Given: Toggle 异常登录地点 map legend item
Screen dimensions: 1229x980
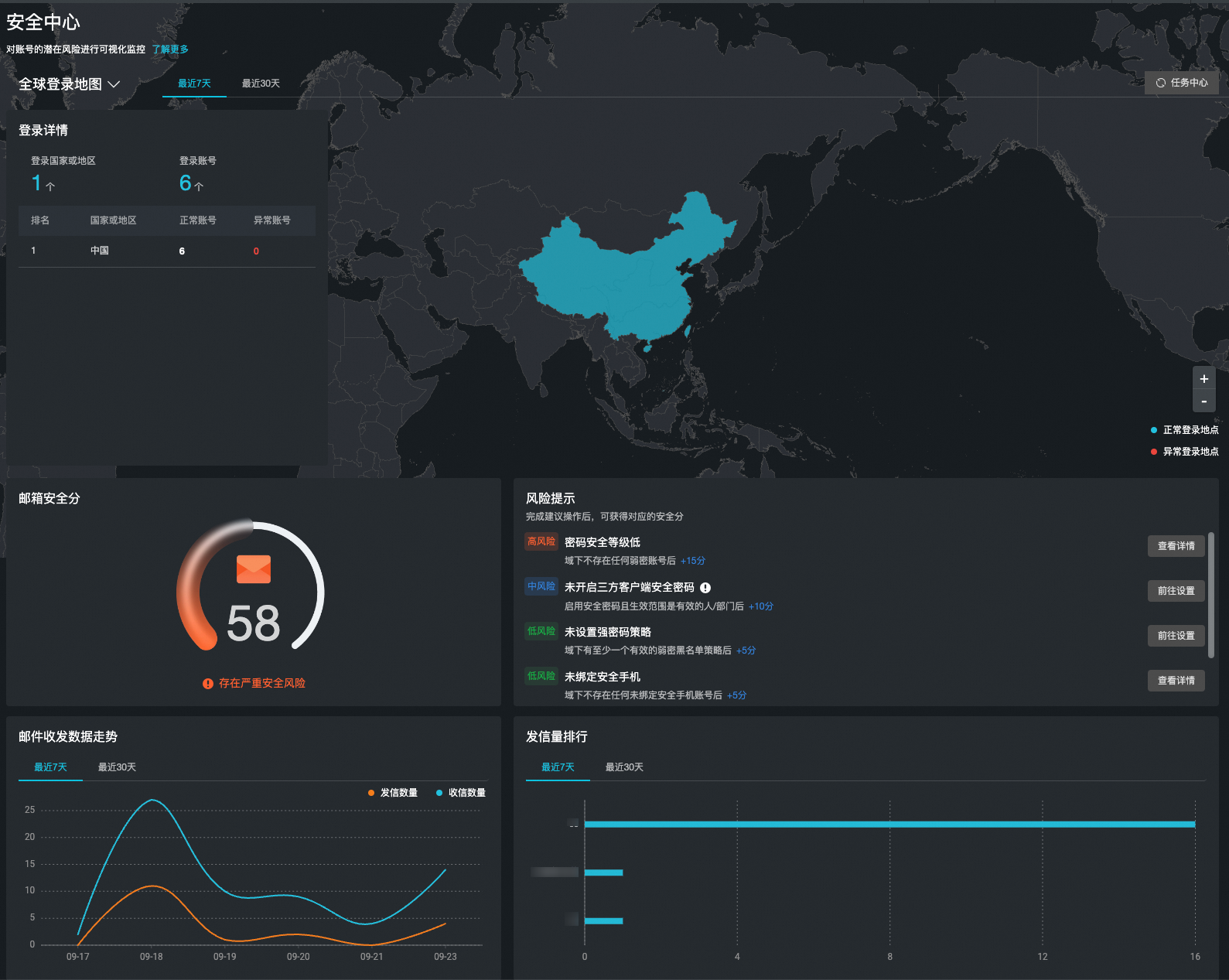Looking at the screenshot, I should pyautogui.click(x=1184, y=452).
